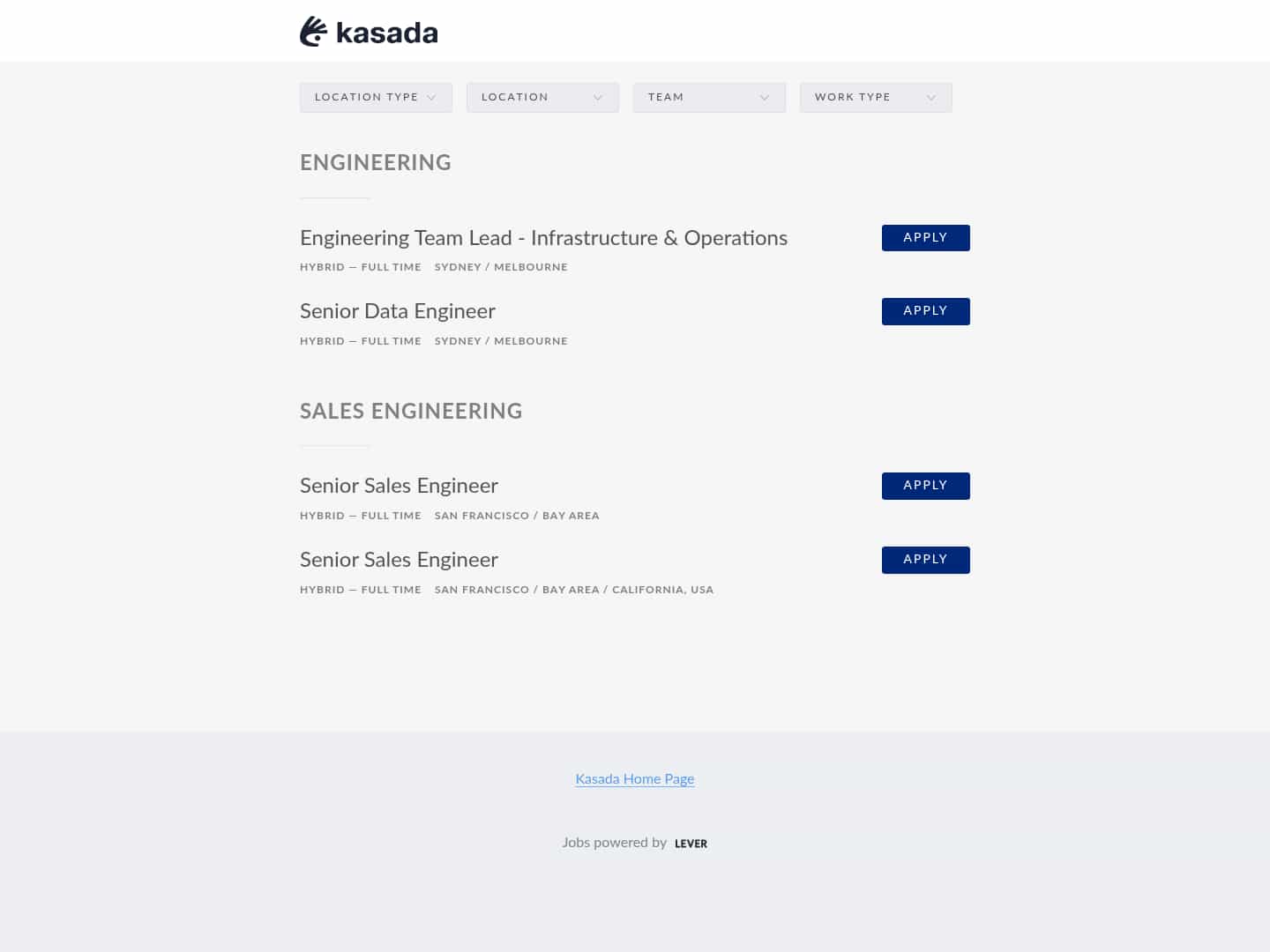Click the ENGINEERING section heading
Screen dimensions: 1270x952
(x=375, y=163)
